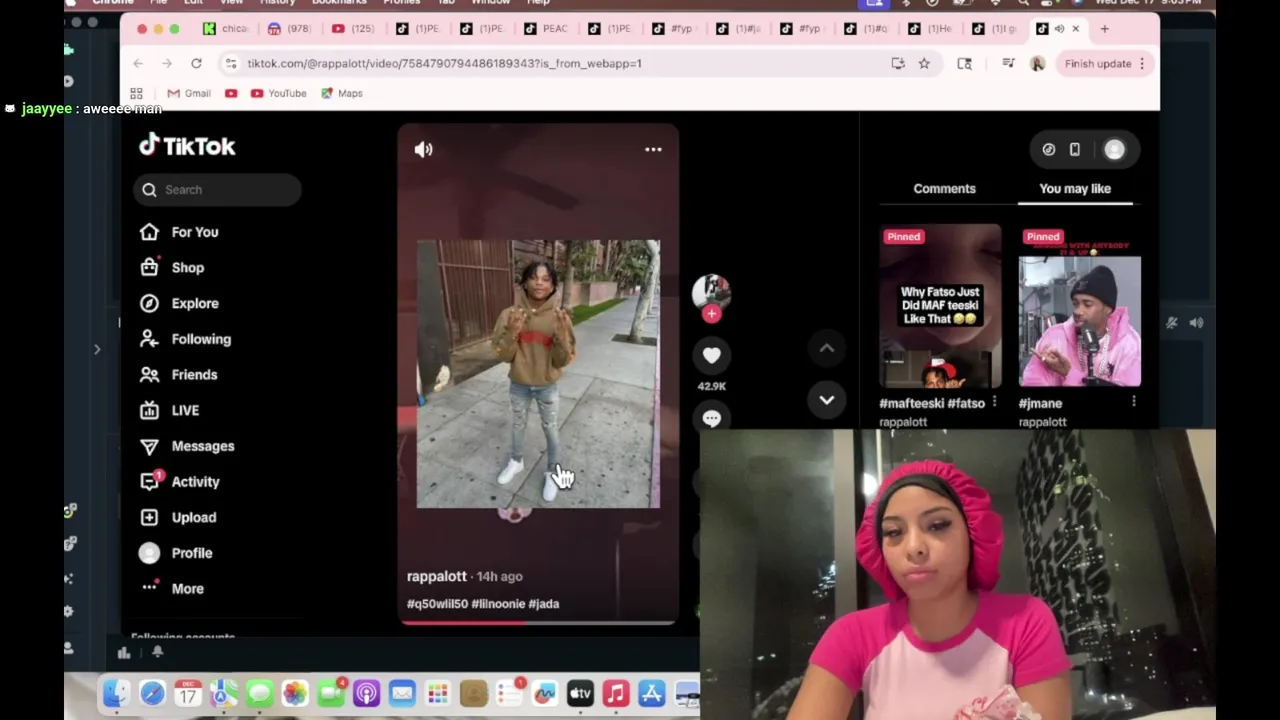Open video comments via speech bubble icon
The image size is (1280, 720).
click(711, 418)
